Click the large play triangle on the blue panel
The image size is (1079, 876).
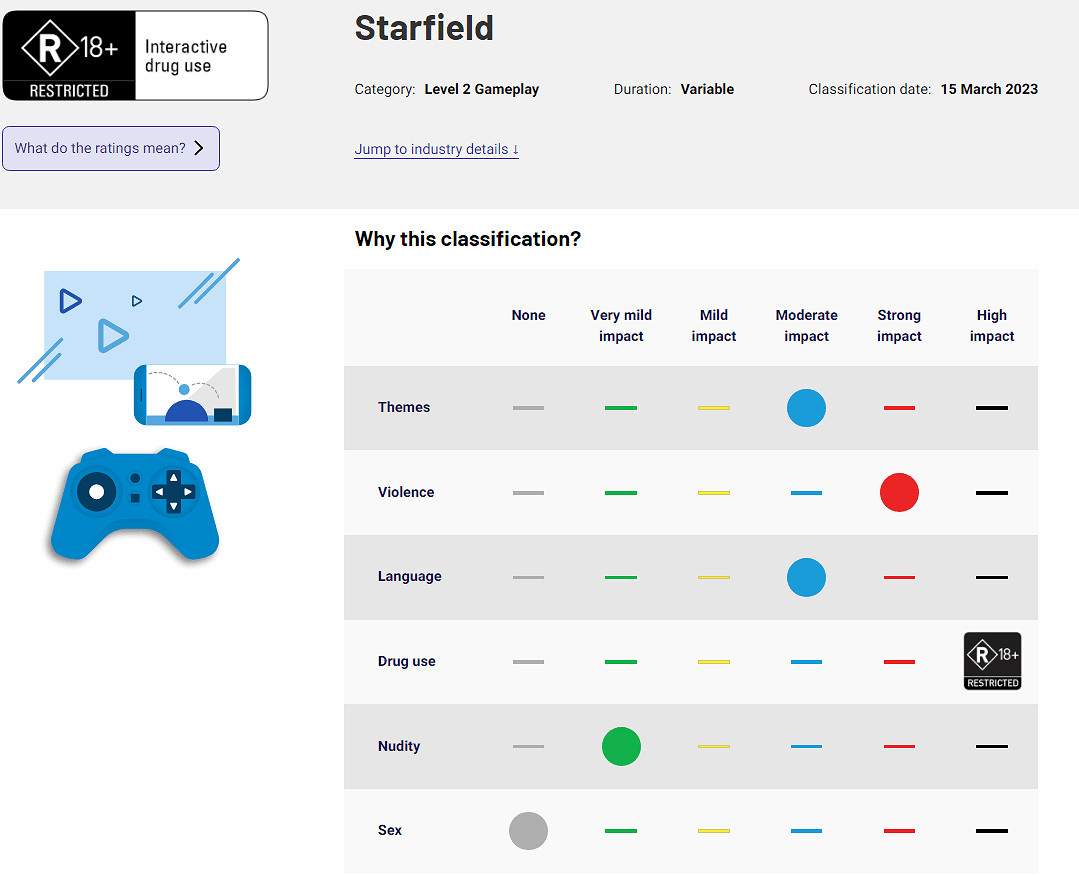(x=112, y=336)
